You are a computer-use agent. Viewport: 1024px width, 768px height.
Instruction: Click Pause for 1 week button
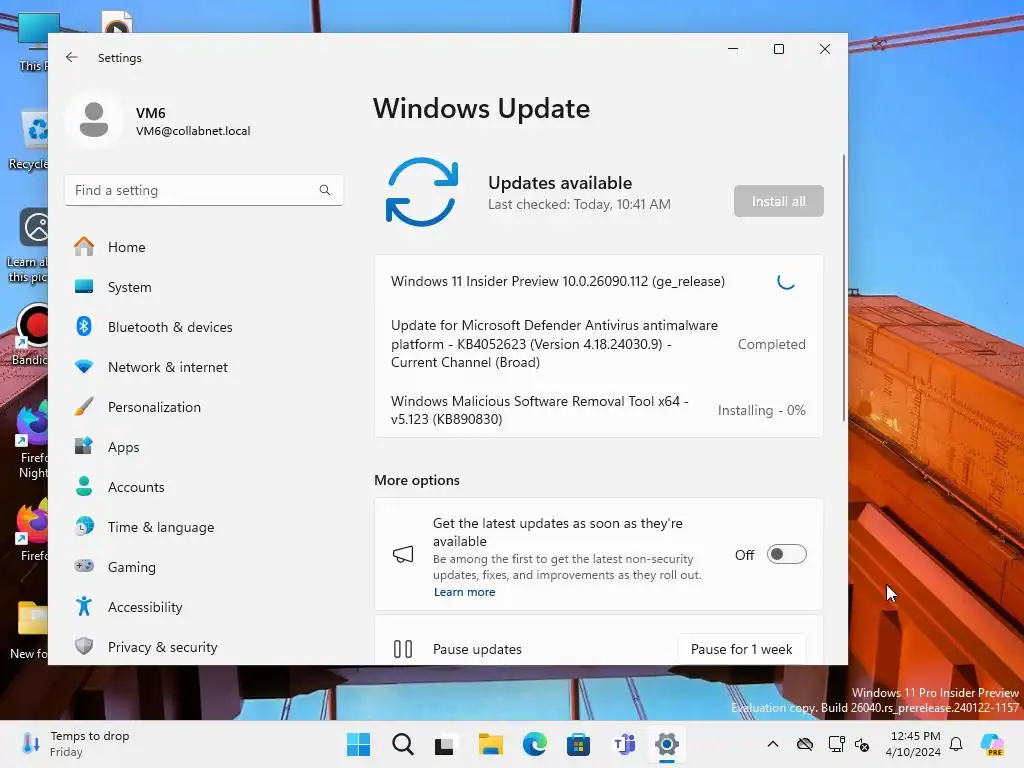(741, 649)
